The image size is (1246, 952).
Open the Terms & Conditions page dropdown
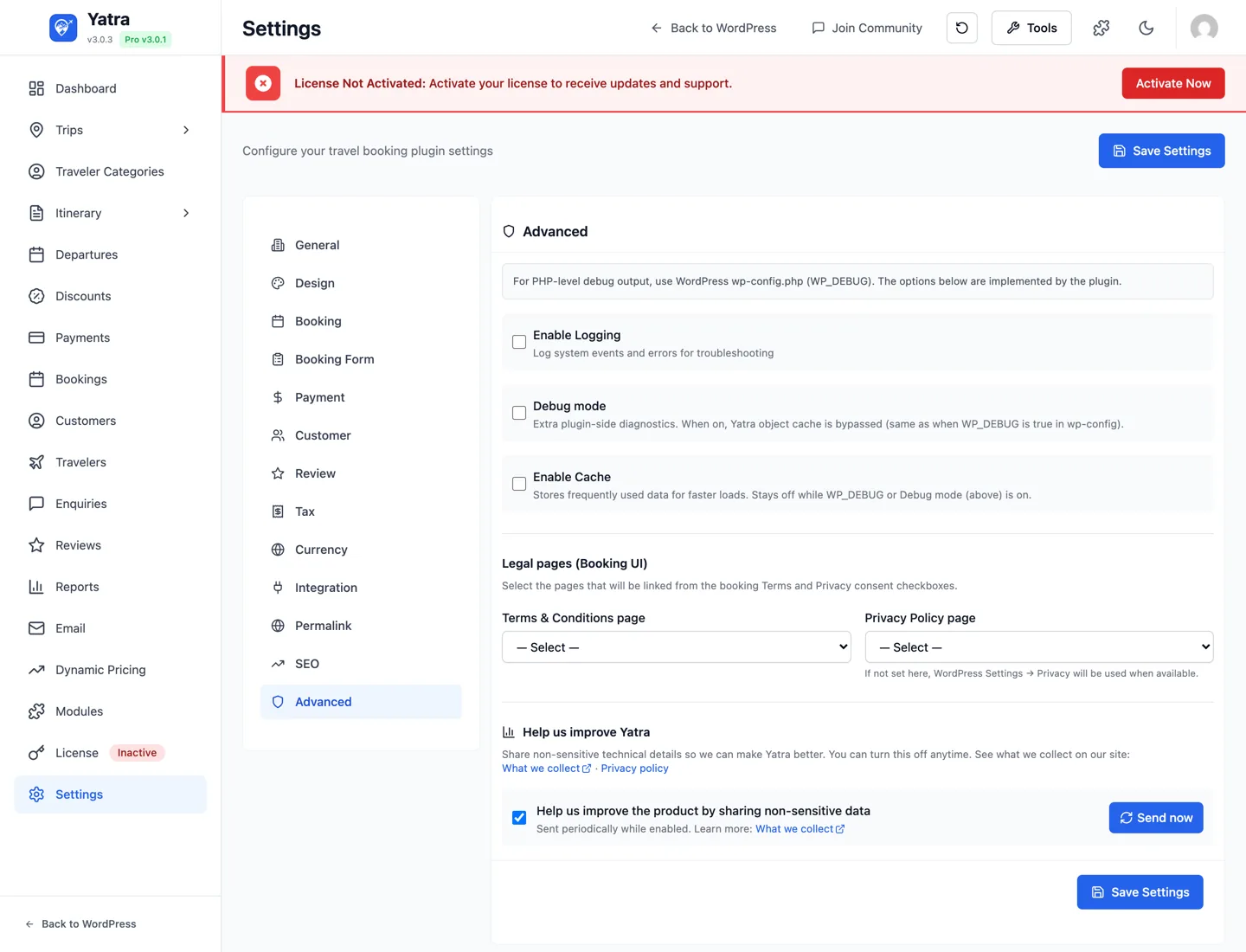[677, 647]
